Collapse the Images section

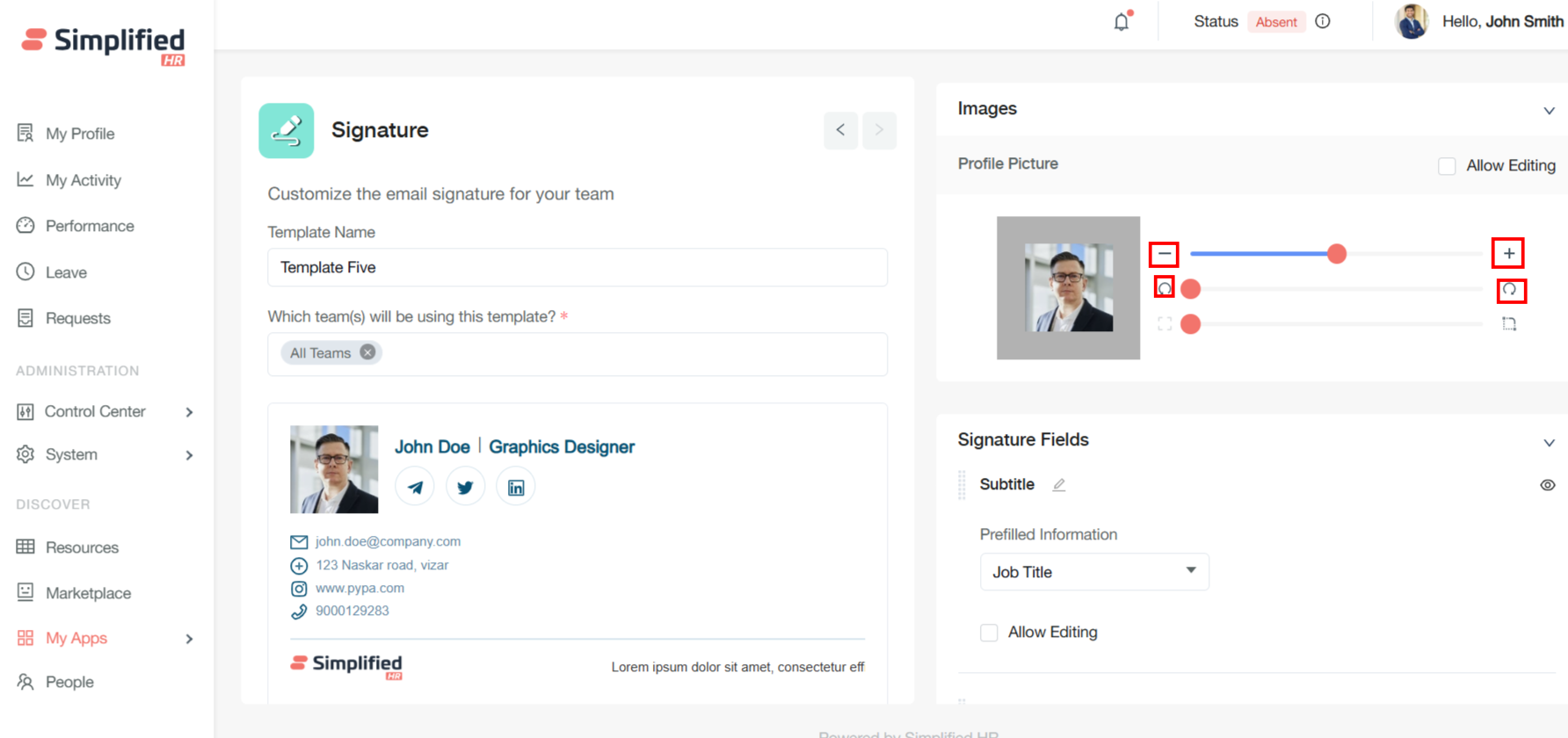(1549, 111)
